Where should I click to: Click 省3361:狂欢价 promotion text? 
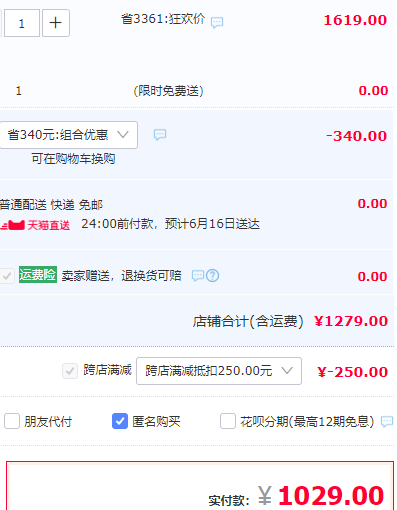163,19
